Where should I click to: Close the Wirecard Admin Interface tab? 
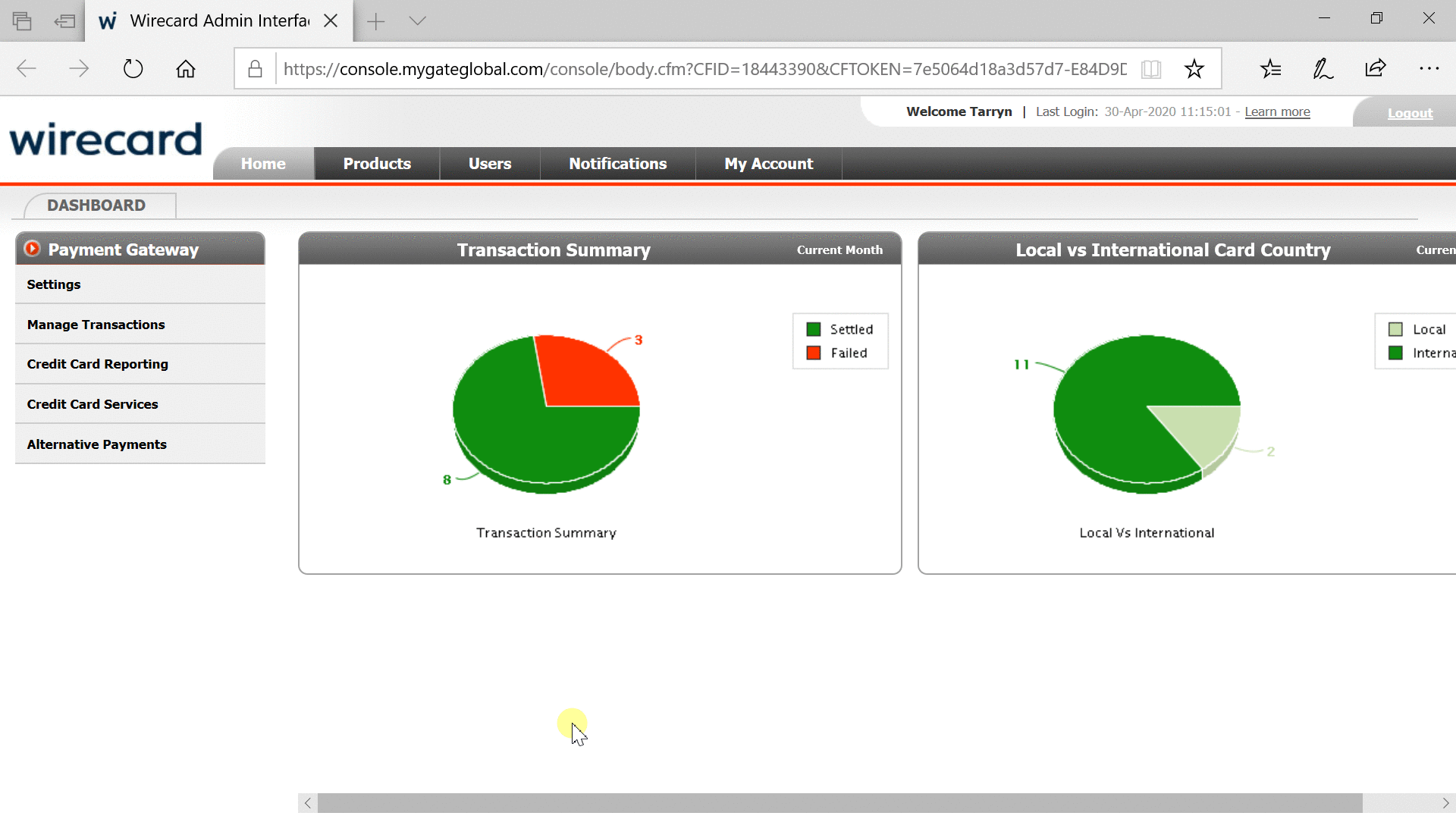click(331, 20)
